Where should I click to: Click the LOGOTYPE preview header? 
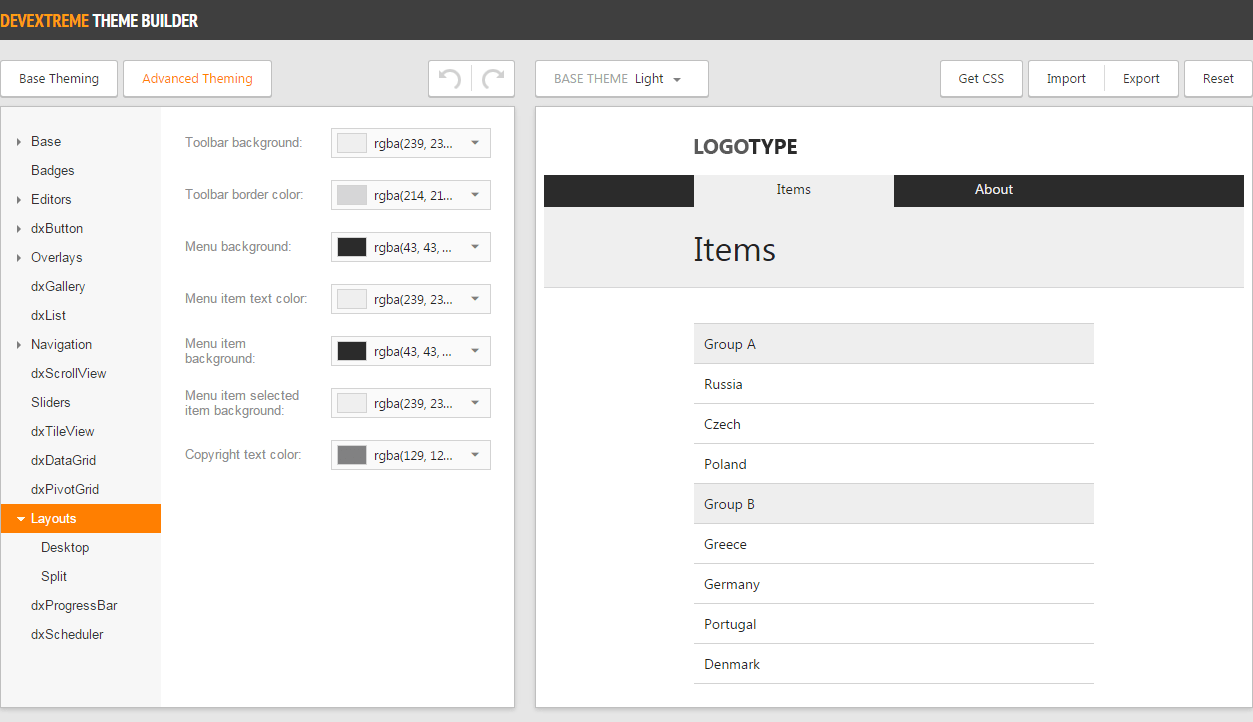click(746, 147)
